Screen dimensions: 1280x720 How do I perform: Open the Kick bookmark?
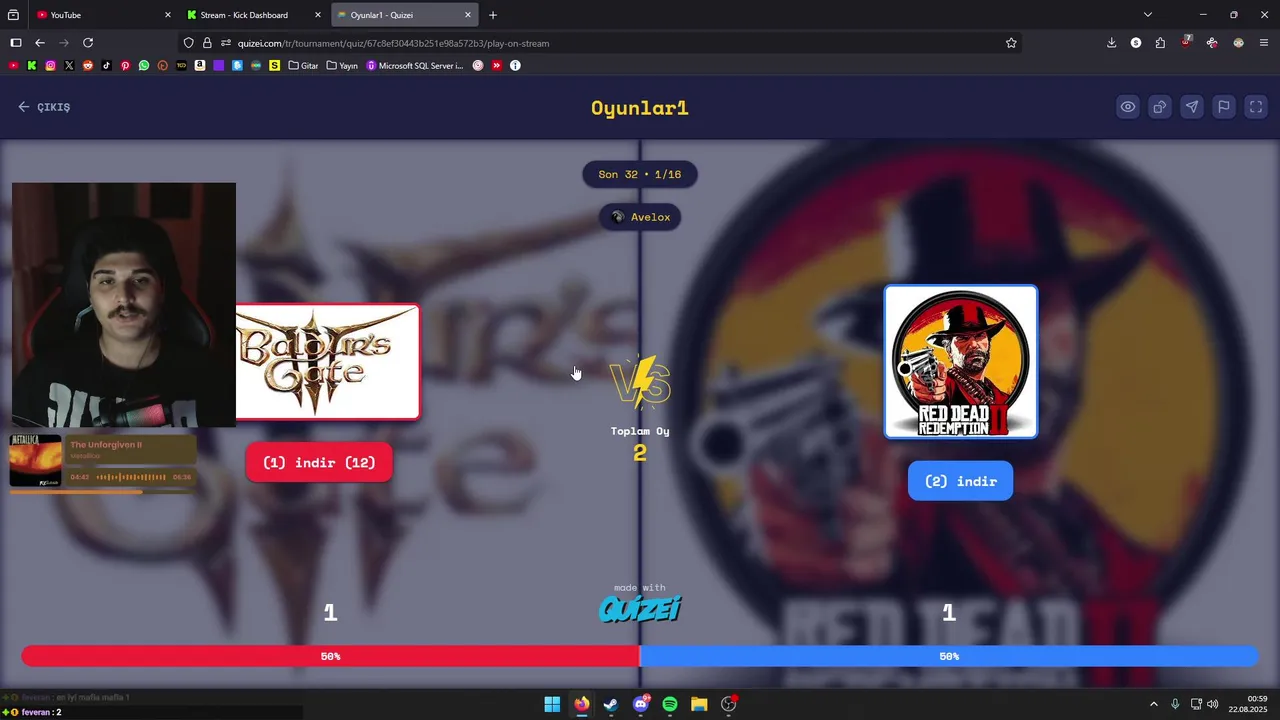tap(32, 66)
